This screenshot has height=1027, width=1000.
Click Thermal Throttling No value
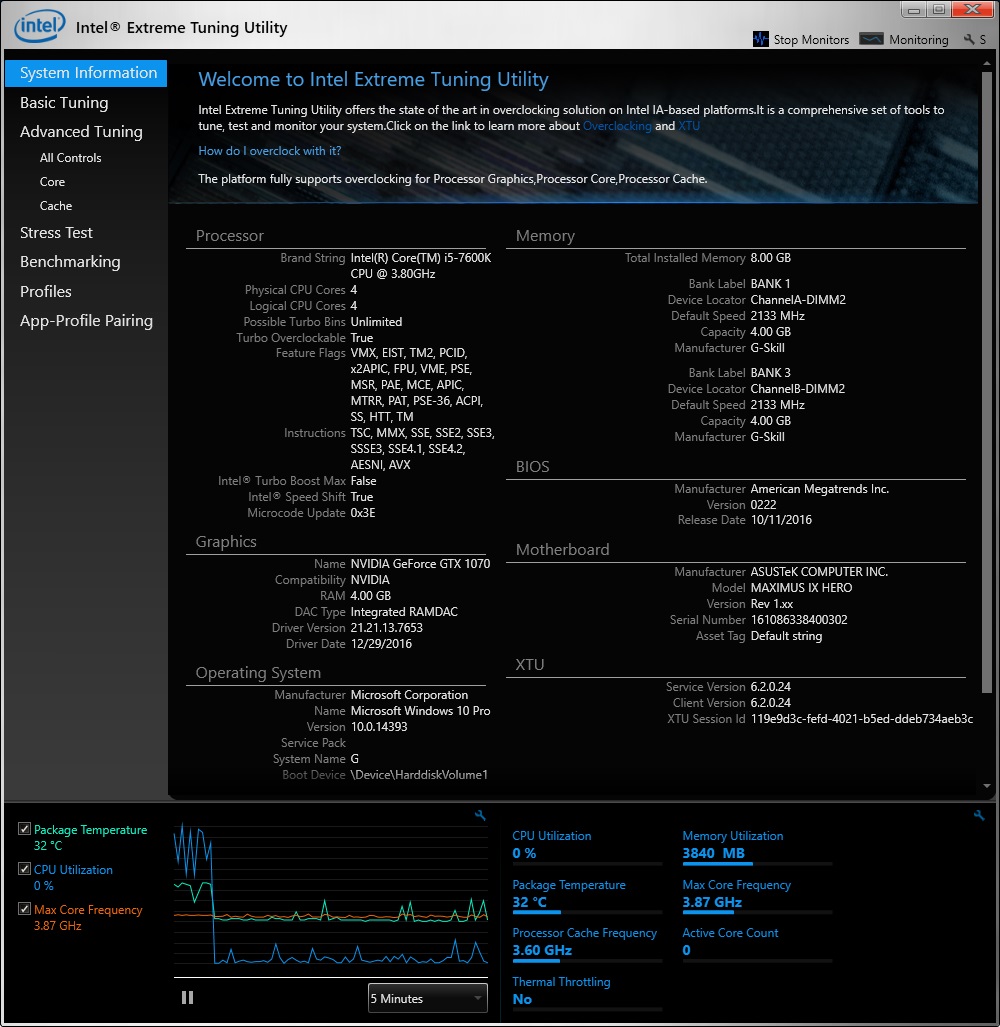tap(522, 999)
